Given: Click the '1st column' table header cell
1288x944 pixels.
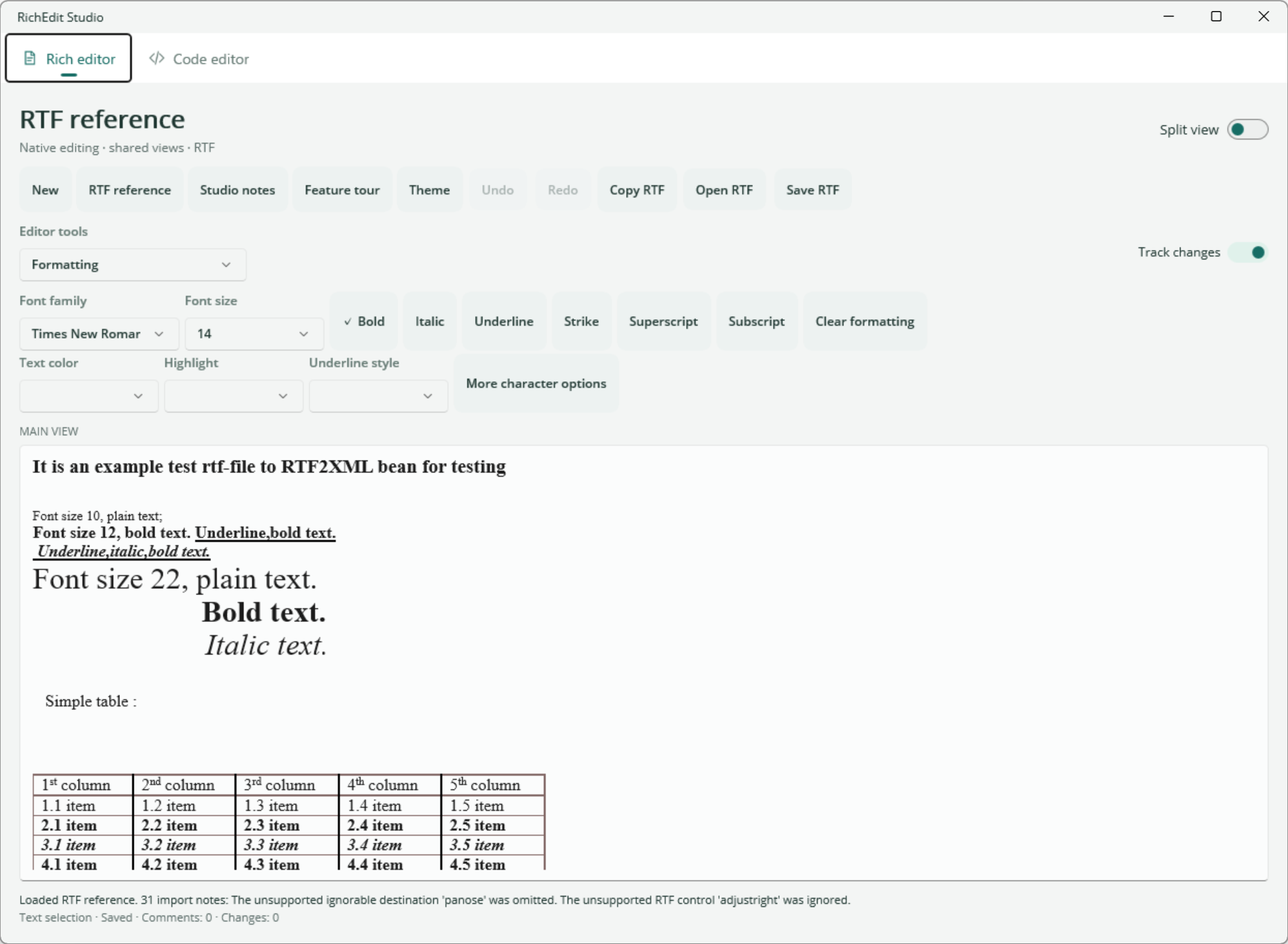Looking at the screenshot, I should point(83,785).
